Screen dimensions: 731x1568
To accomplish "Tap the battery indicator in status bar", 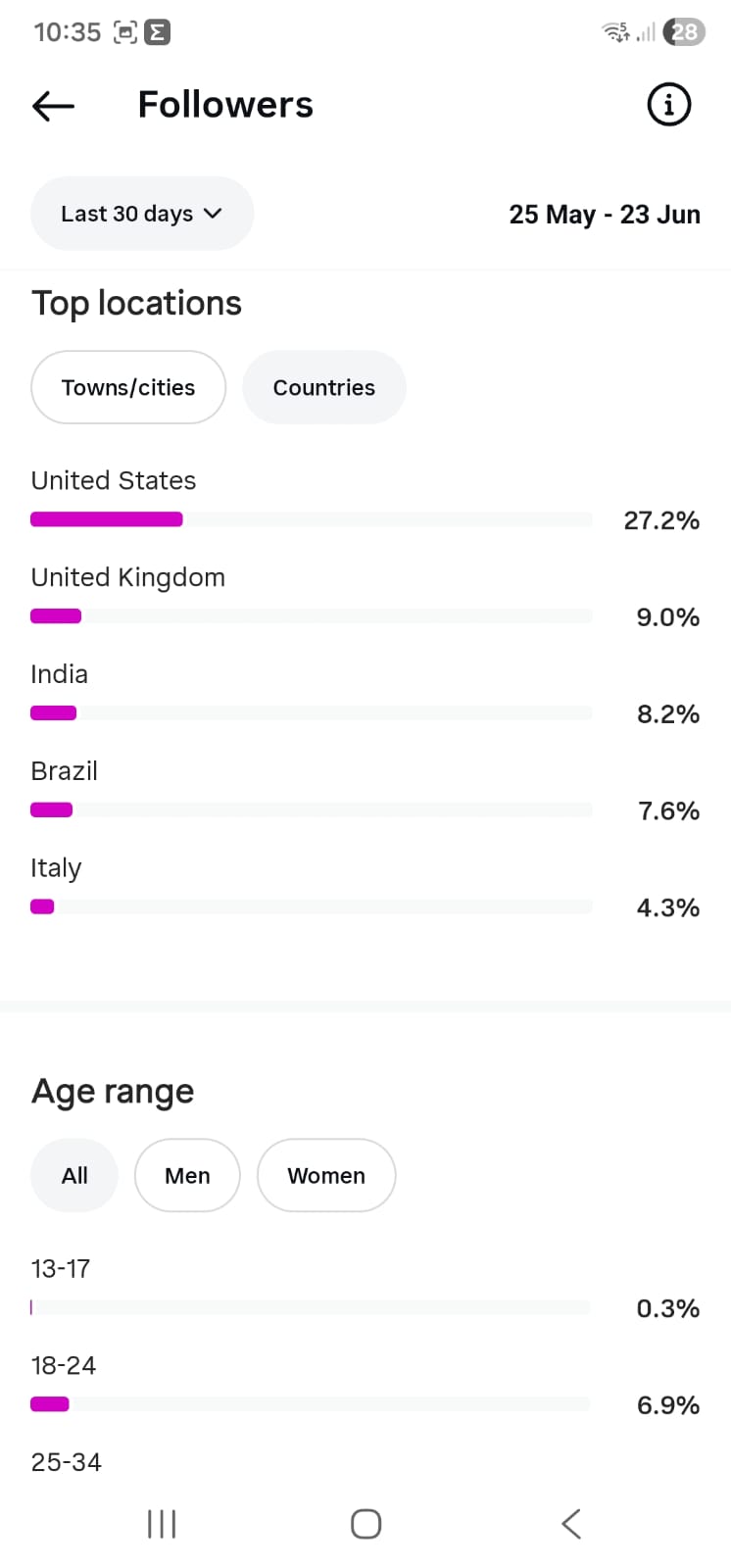I will [684, 32].
